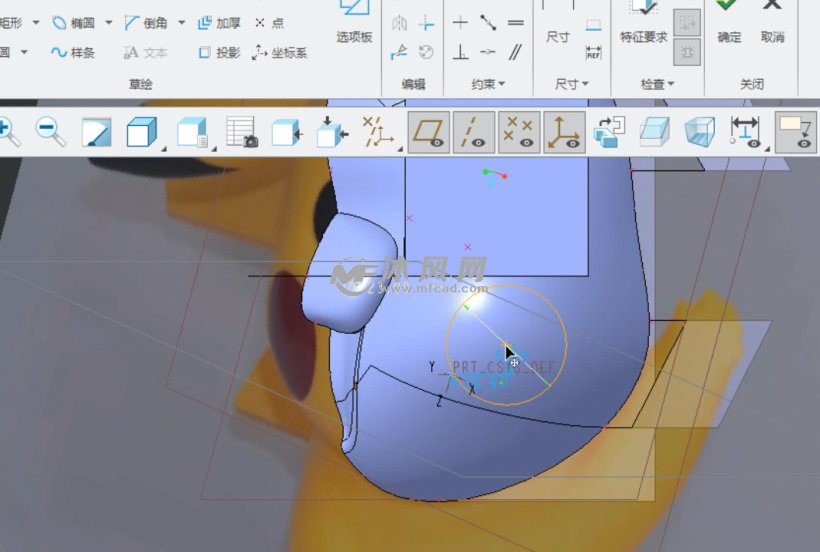Click the REF reference dimension icon
This screenshot has width=820, height=552.
(594, 53)
